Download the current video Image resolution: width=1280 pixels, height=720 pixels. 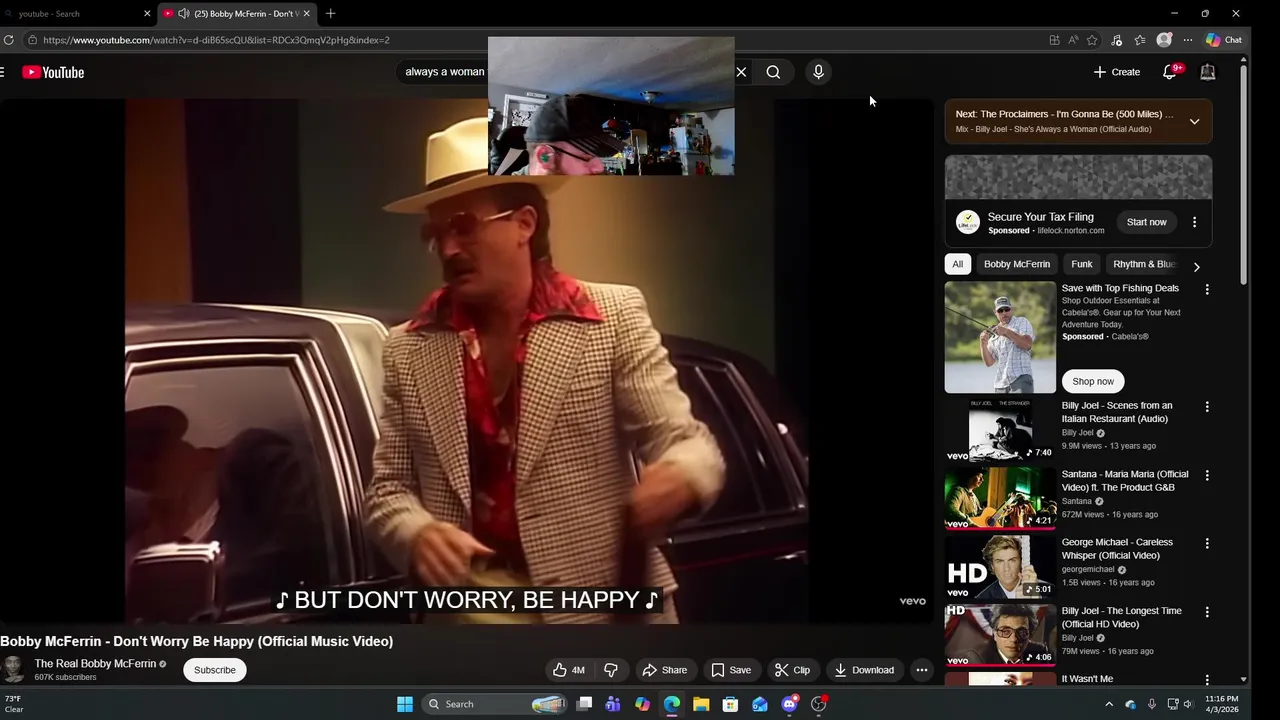click(864, 670)
